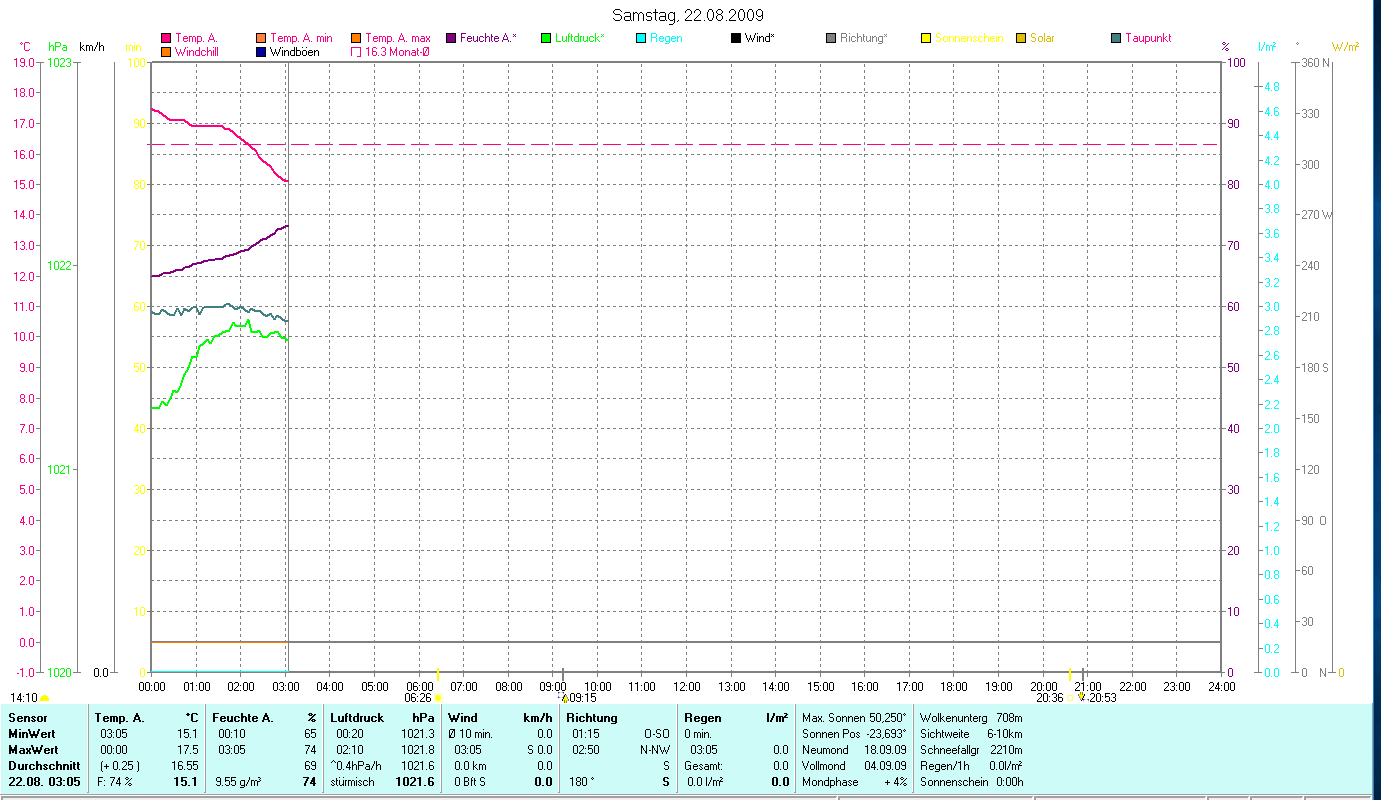The image size is (1381, 800).
Task: Click the O-SO direction value
Action: coord(657,734)
